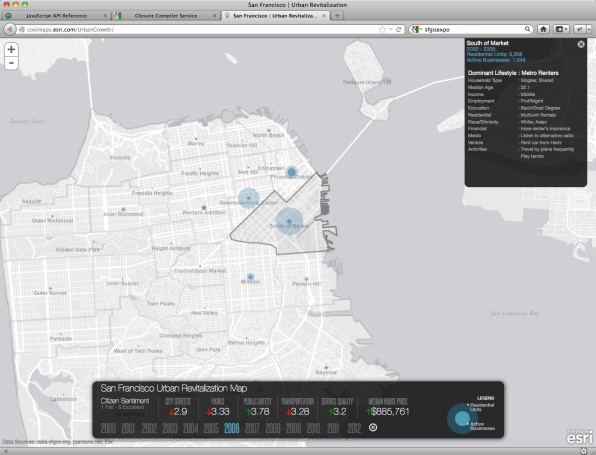Click the South of Market circle marker

tap(289, 221)
